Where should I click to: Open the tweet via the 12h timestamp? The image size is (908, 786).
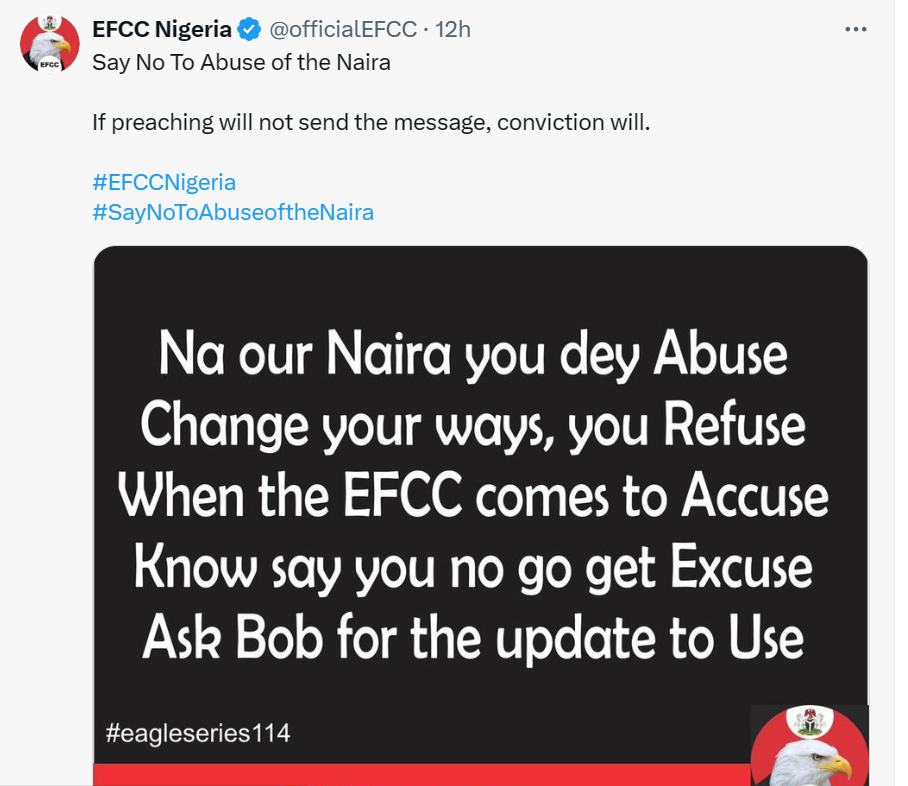point(453,30)
